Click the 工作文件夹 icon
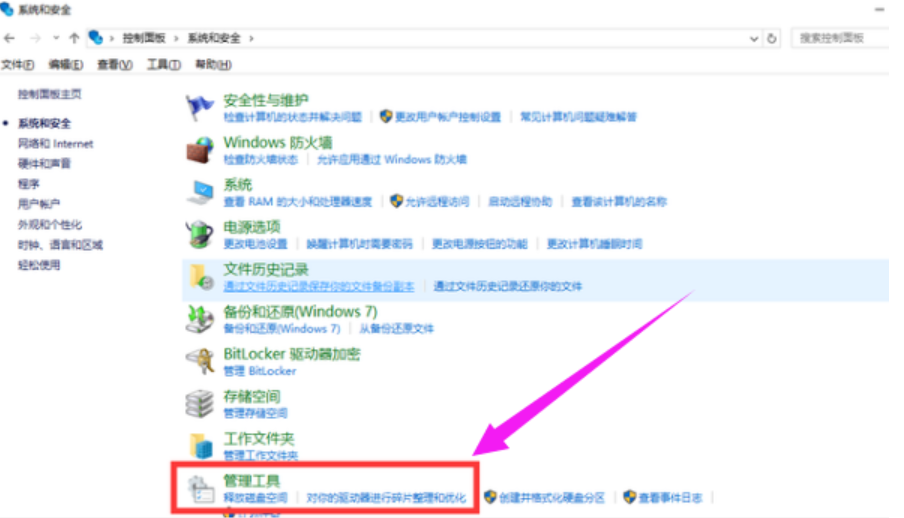 pos(201,445)
